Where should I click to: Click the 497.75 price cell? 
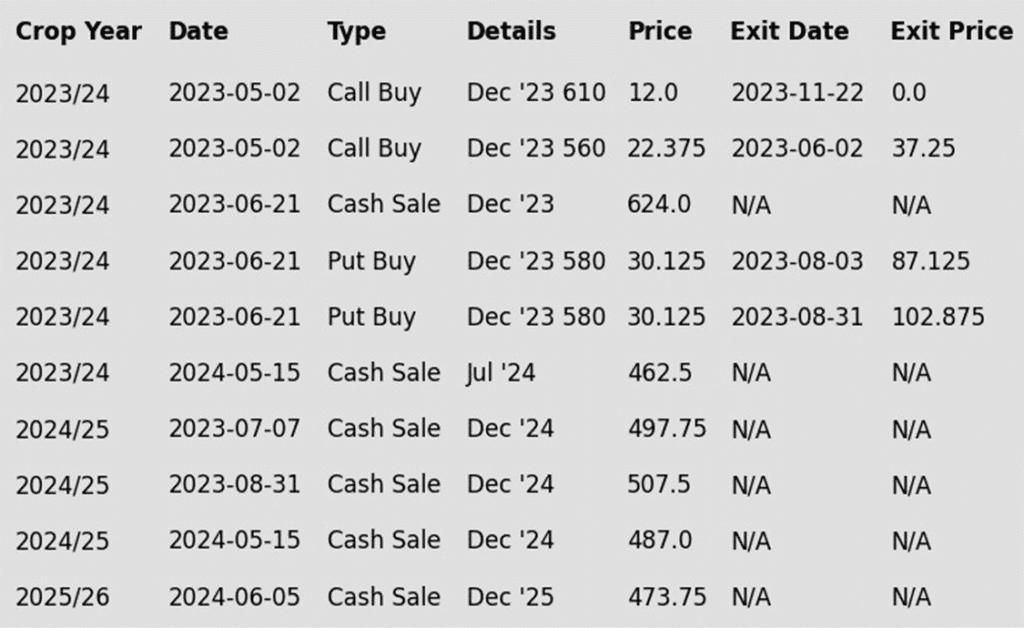point(667,429)
